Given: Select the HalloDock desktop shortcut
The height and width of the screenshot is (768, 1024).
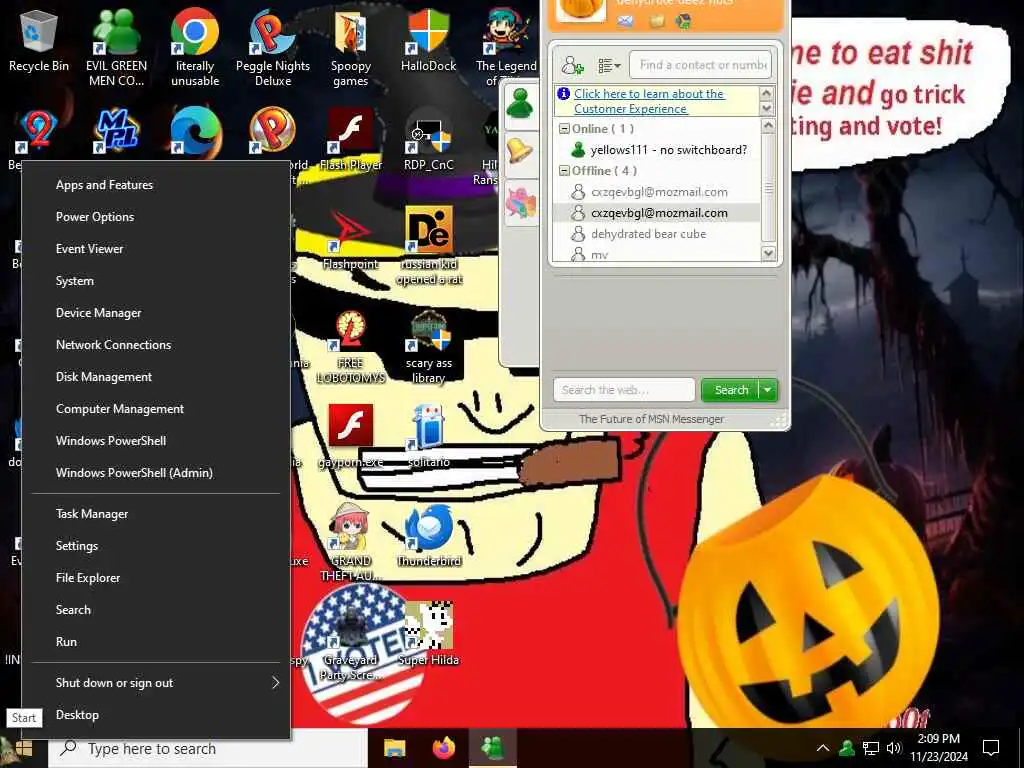Looking at the screenshot, I should click(428, 40).
